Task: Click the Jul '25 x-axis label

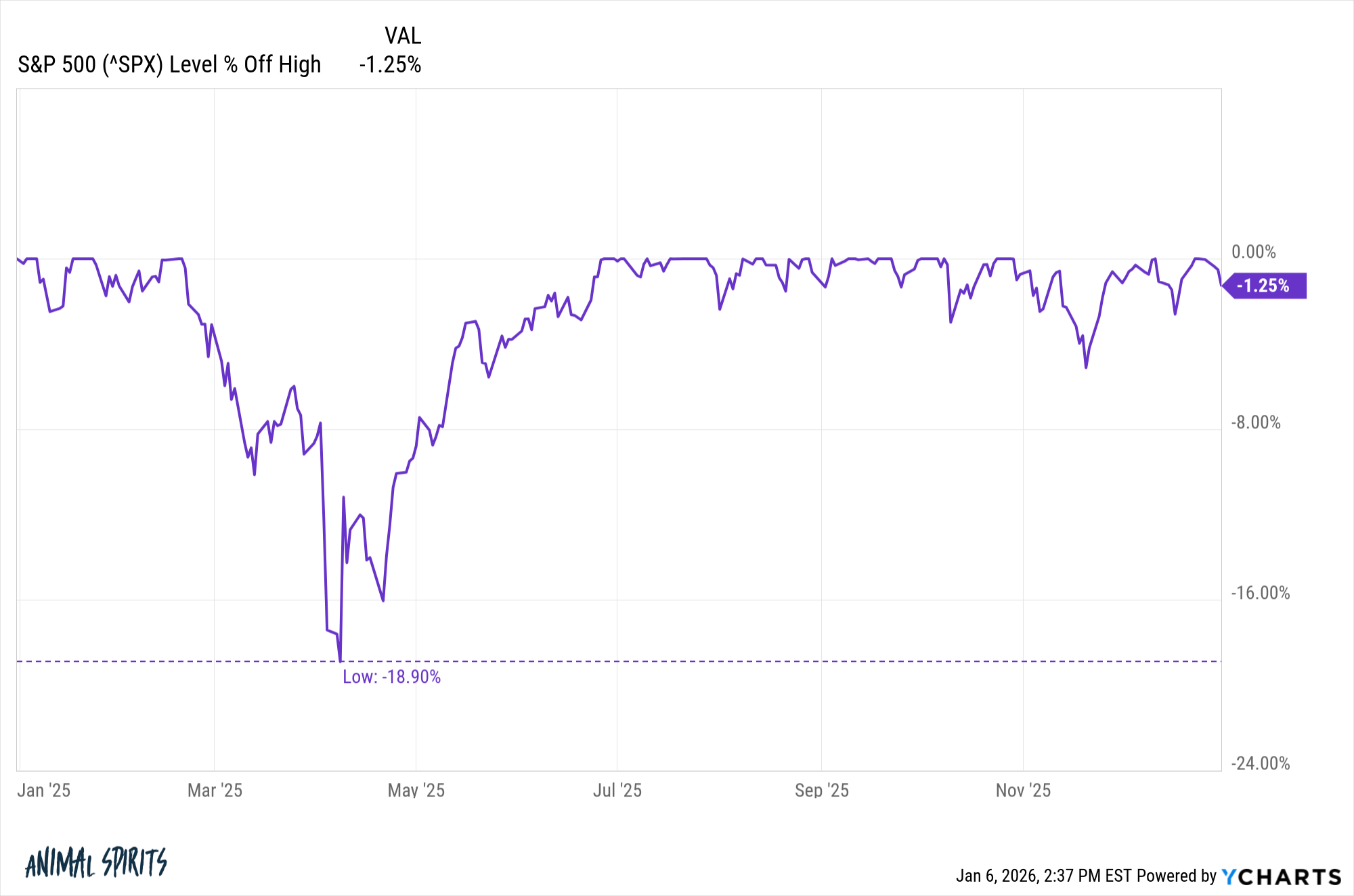Action: (617, 790)
